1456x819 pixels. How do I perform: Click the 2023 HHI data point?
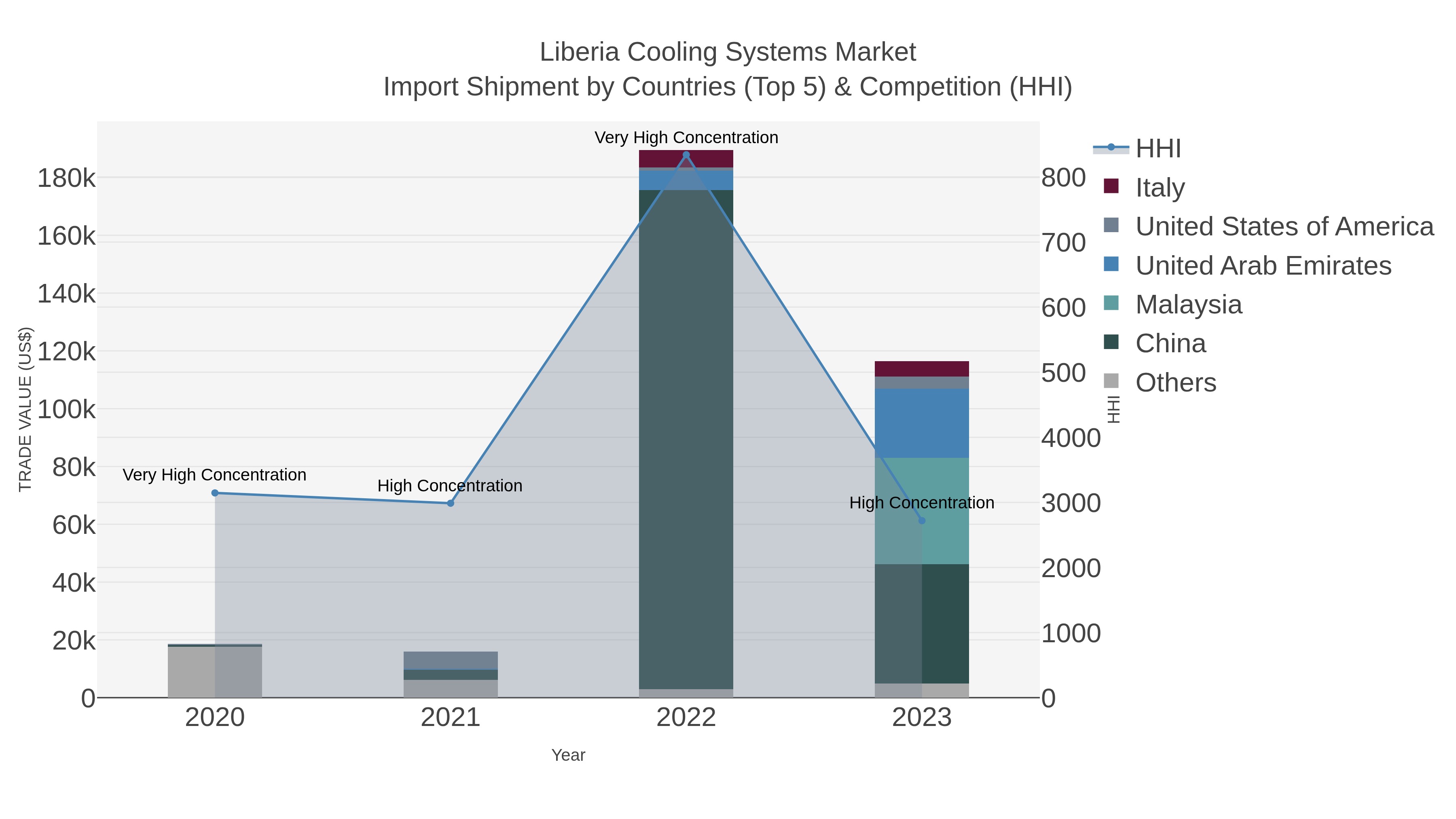tap(922, 521)
